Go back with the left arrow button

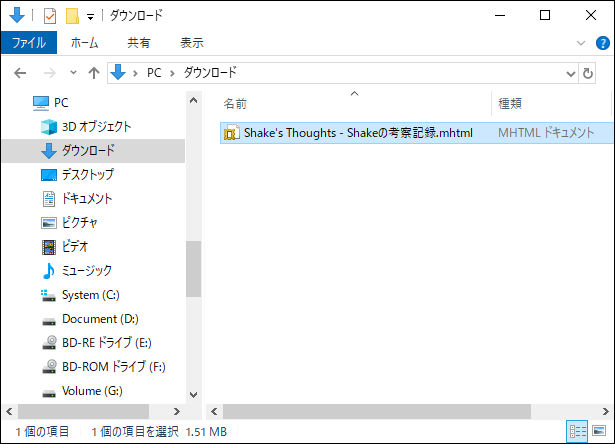click(x=20, y=73)
